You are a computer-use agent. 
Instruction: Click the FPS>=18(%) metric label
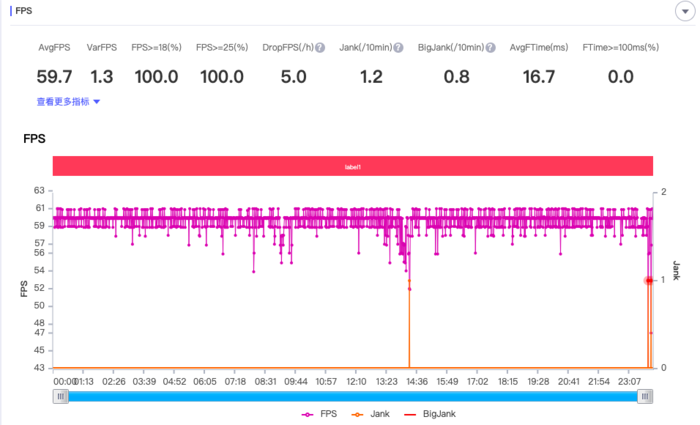[x=156, y=48]
